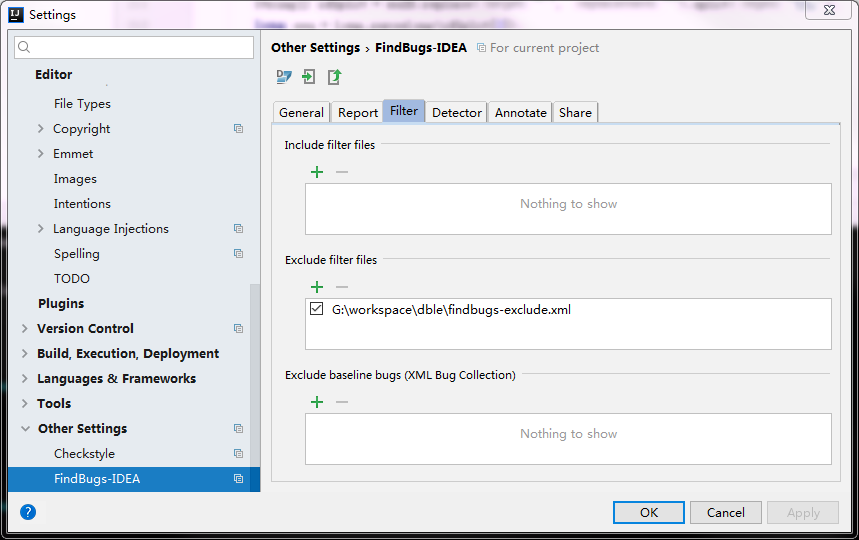Add an exclude filter file
The height and width of the screenshot is (540, 859).
coord(317,287)
